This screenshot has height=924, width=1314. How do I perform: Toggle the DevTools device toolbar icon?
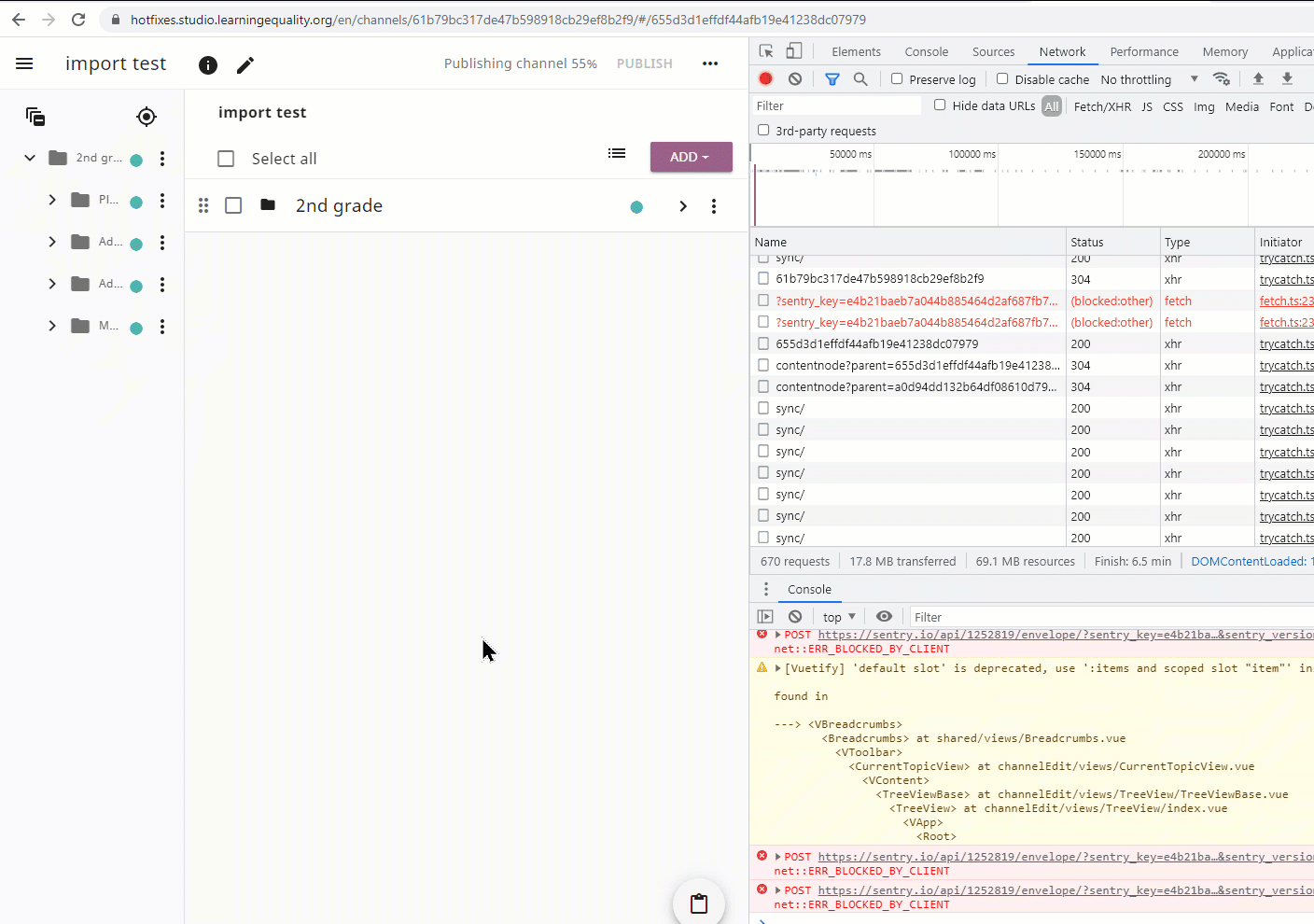793,51
